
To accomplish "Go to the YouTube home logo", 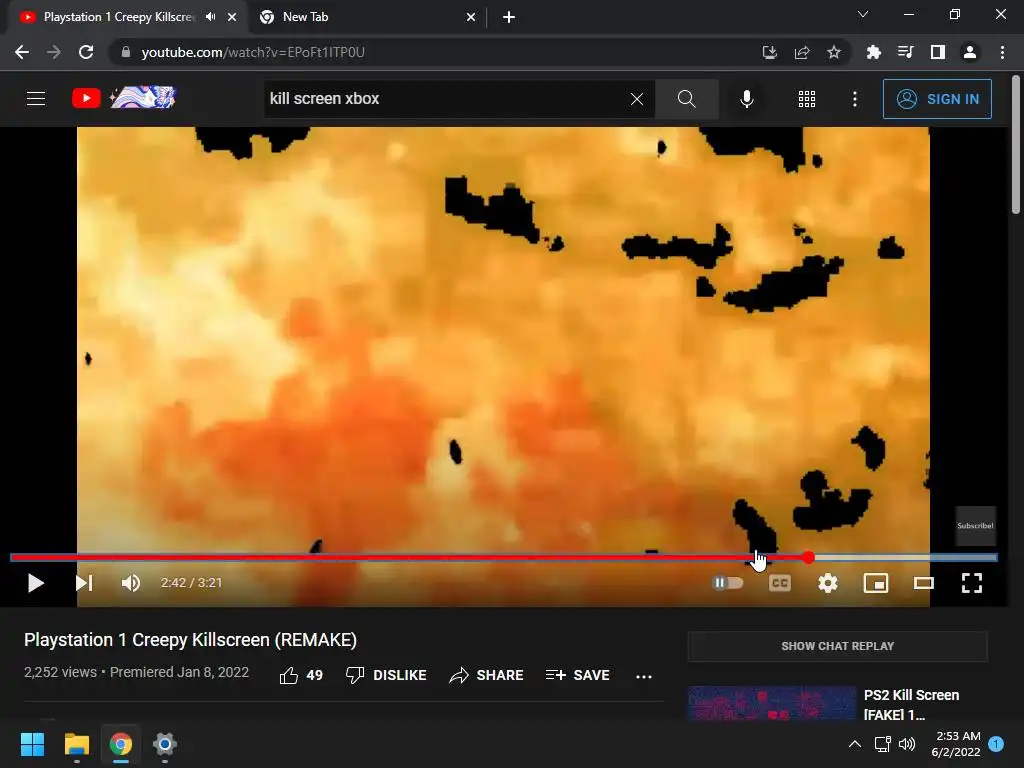I will coord(124,98).
